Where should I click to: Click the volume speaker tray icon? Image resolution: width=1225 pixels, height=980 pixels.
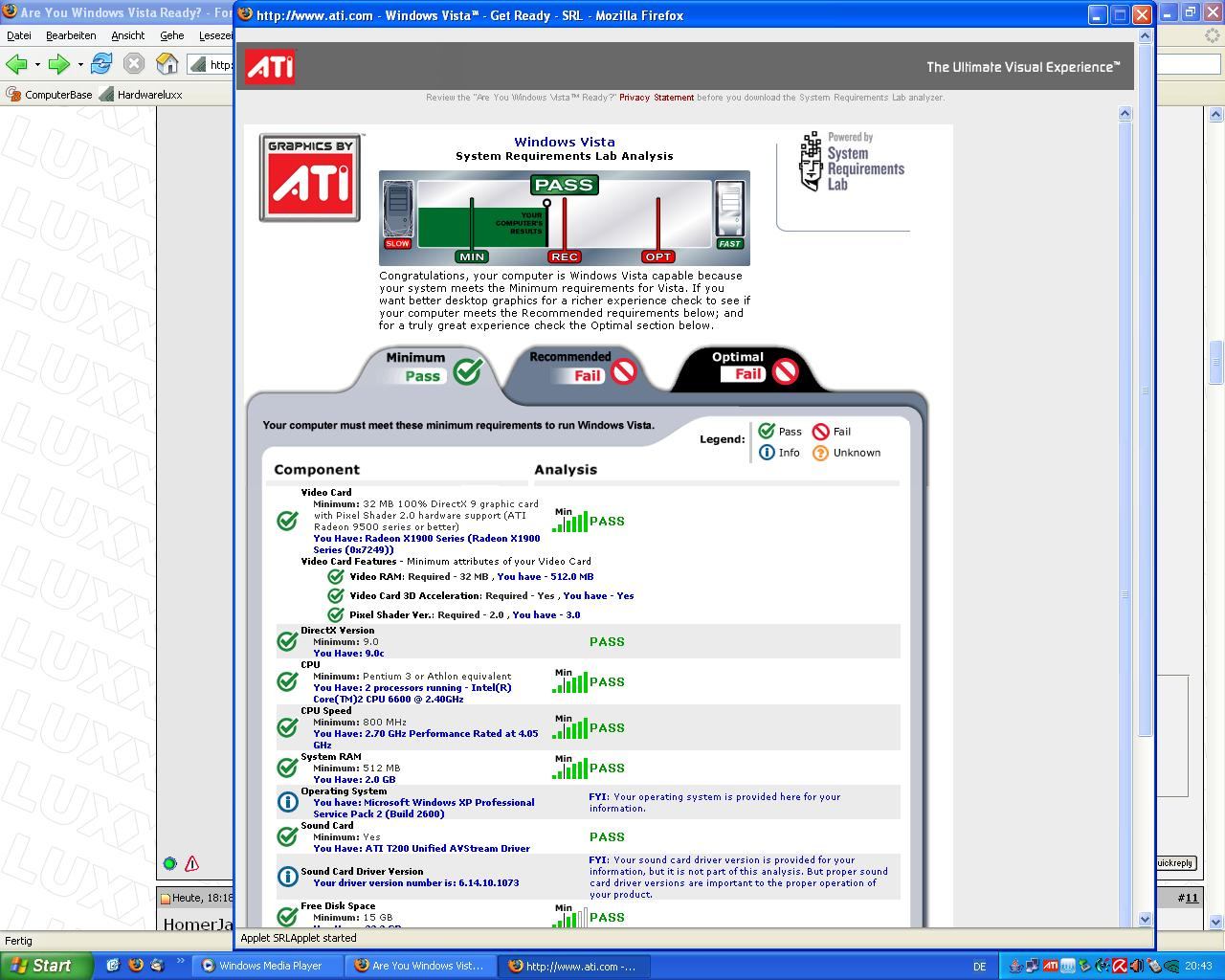[x=1137, y=966]
